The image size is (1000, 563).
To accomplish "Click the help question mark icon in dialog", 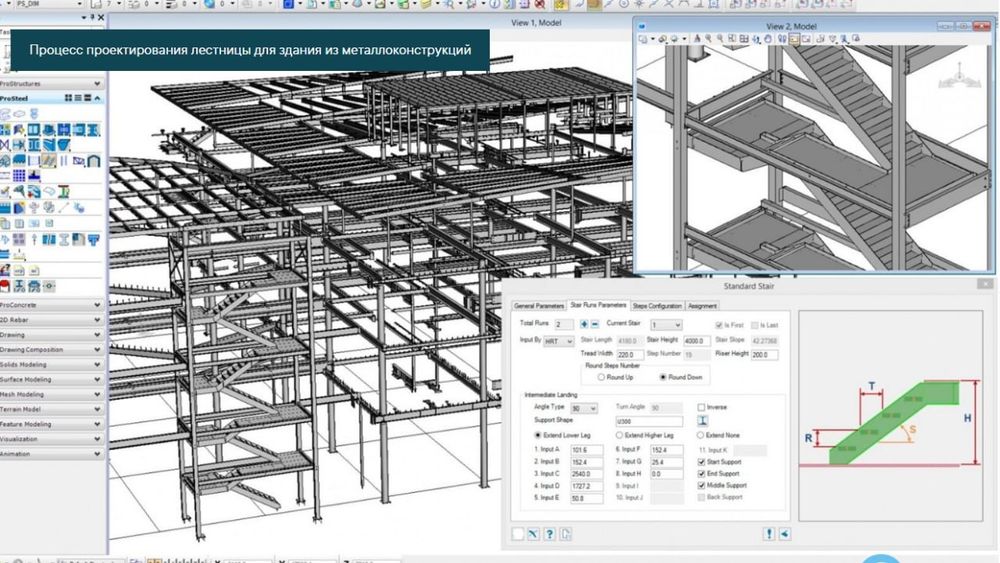I will (549, 533).
